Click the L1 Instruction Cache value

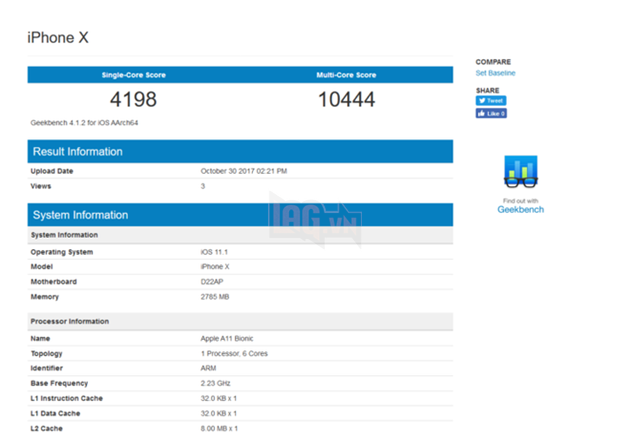click(x=219, y=398)
